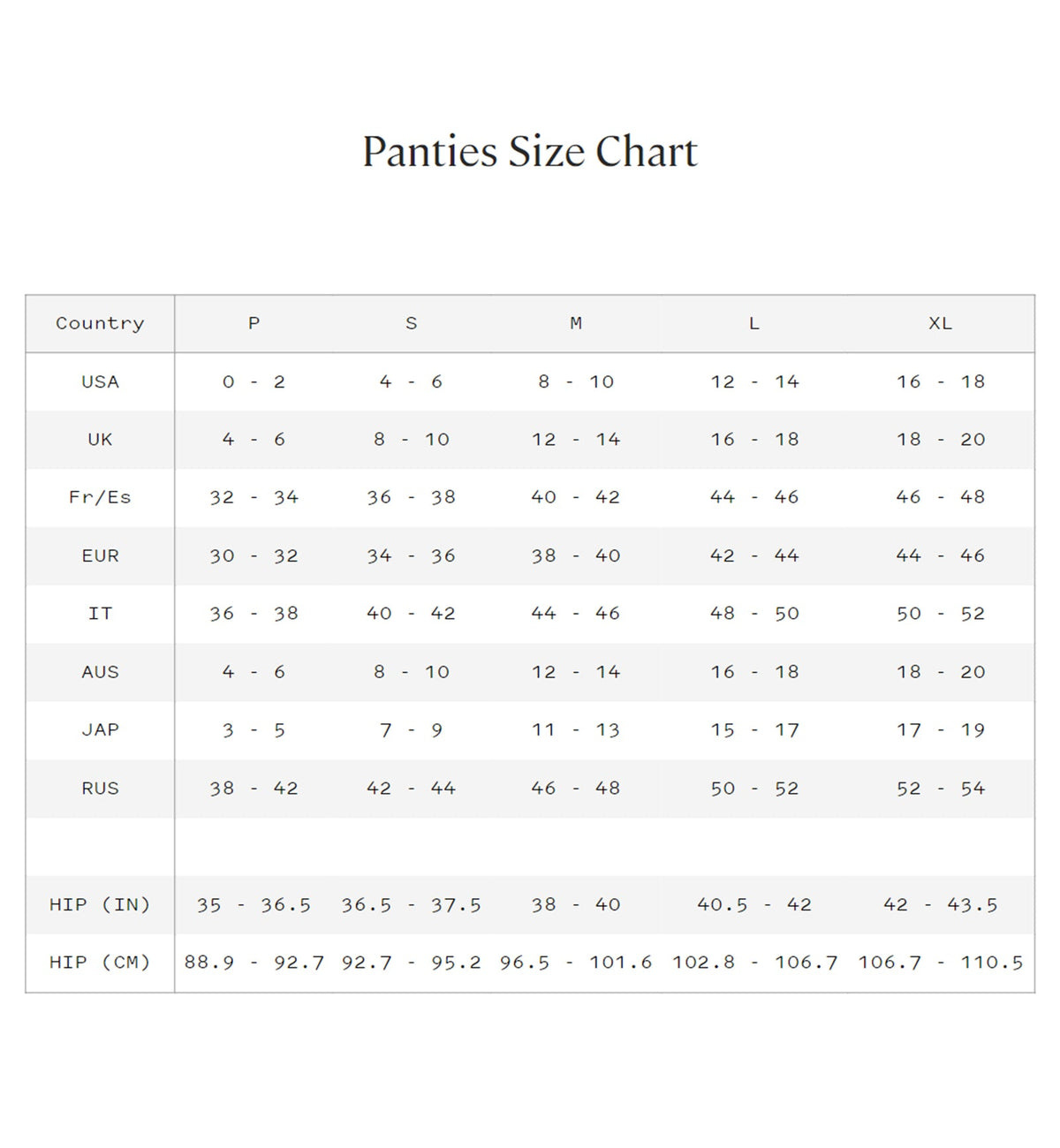Click the RUS row label
This screenshot has height=1148, width=1060.
coord(100,789)
